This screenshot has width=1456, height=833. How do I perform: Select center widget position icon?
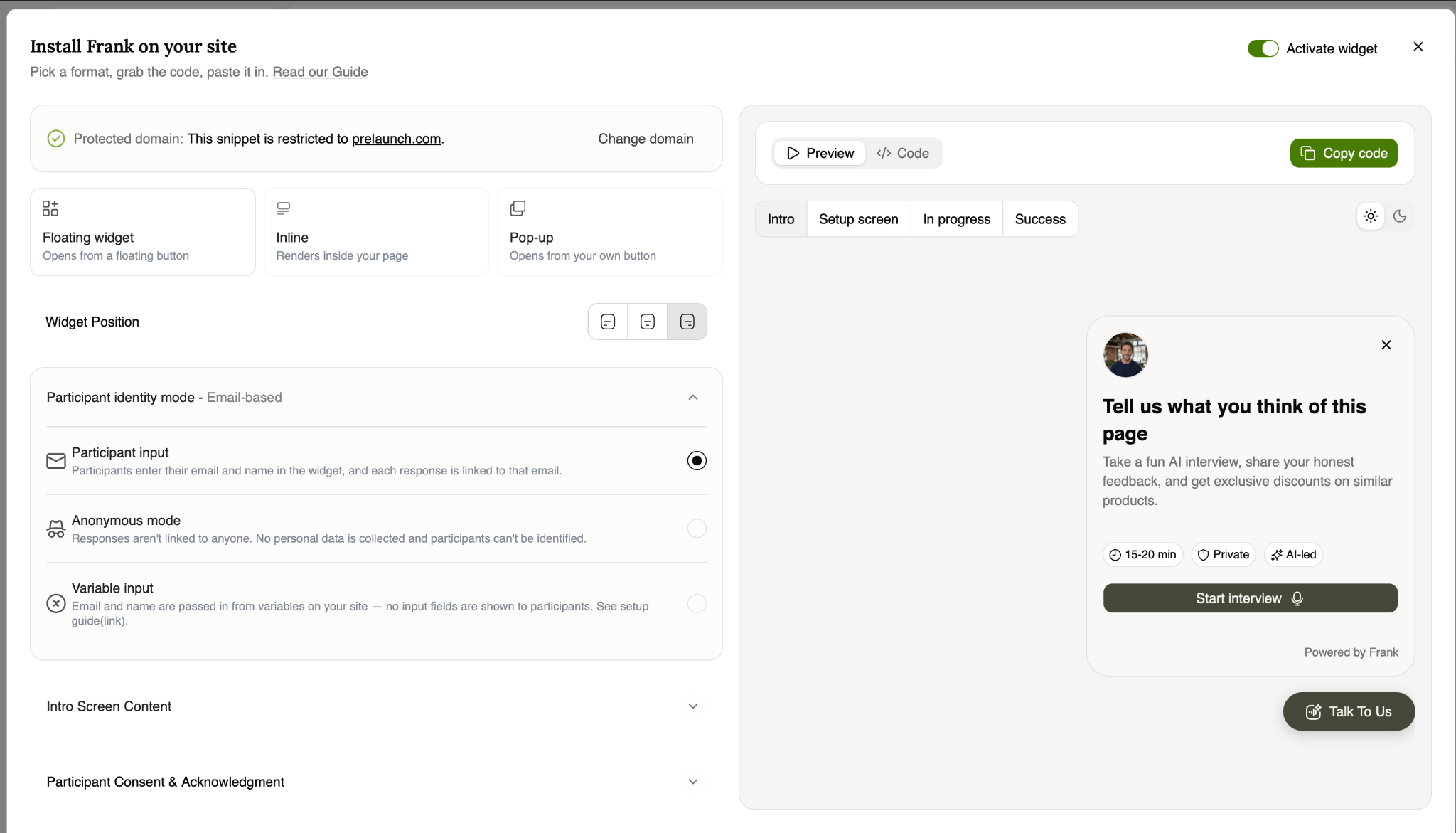(x=648, y=322)
